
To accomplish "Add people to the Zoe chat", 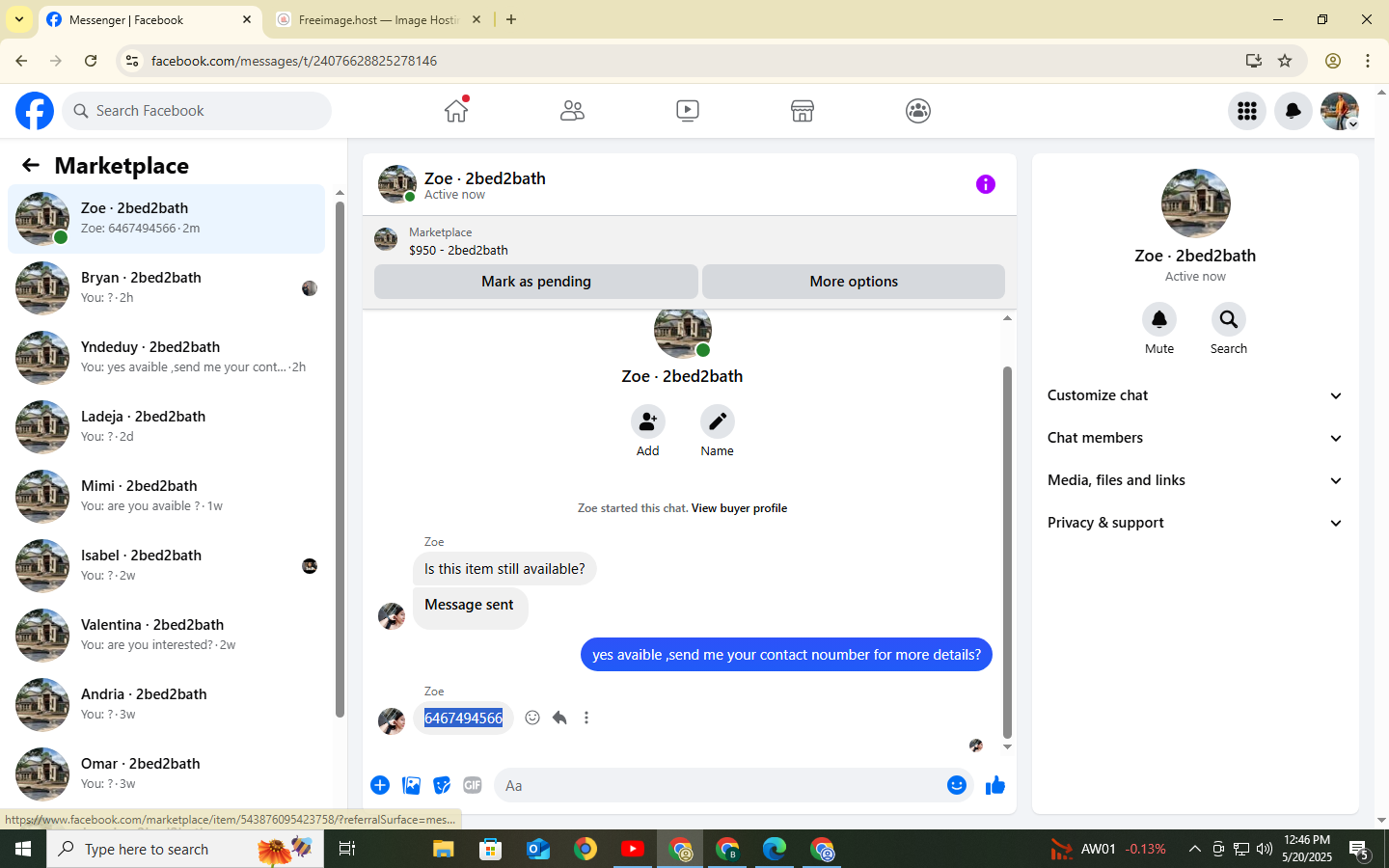I will [x=648, y=421].
